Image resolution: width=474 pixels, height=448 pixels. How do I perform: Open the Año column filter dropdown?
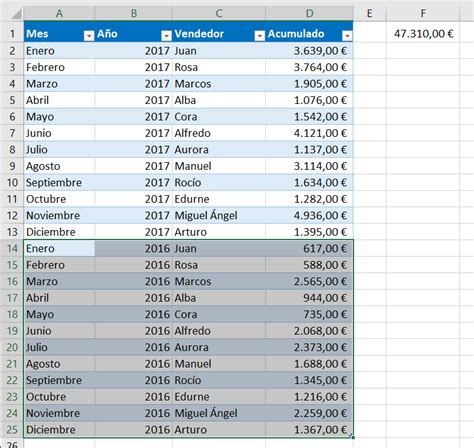(166, 36)
